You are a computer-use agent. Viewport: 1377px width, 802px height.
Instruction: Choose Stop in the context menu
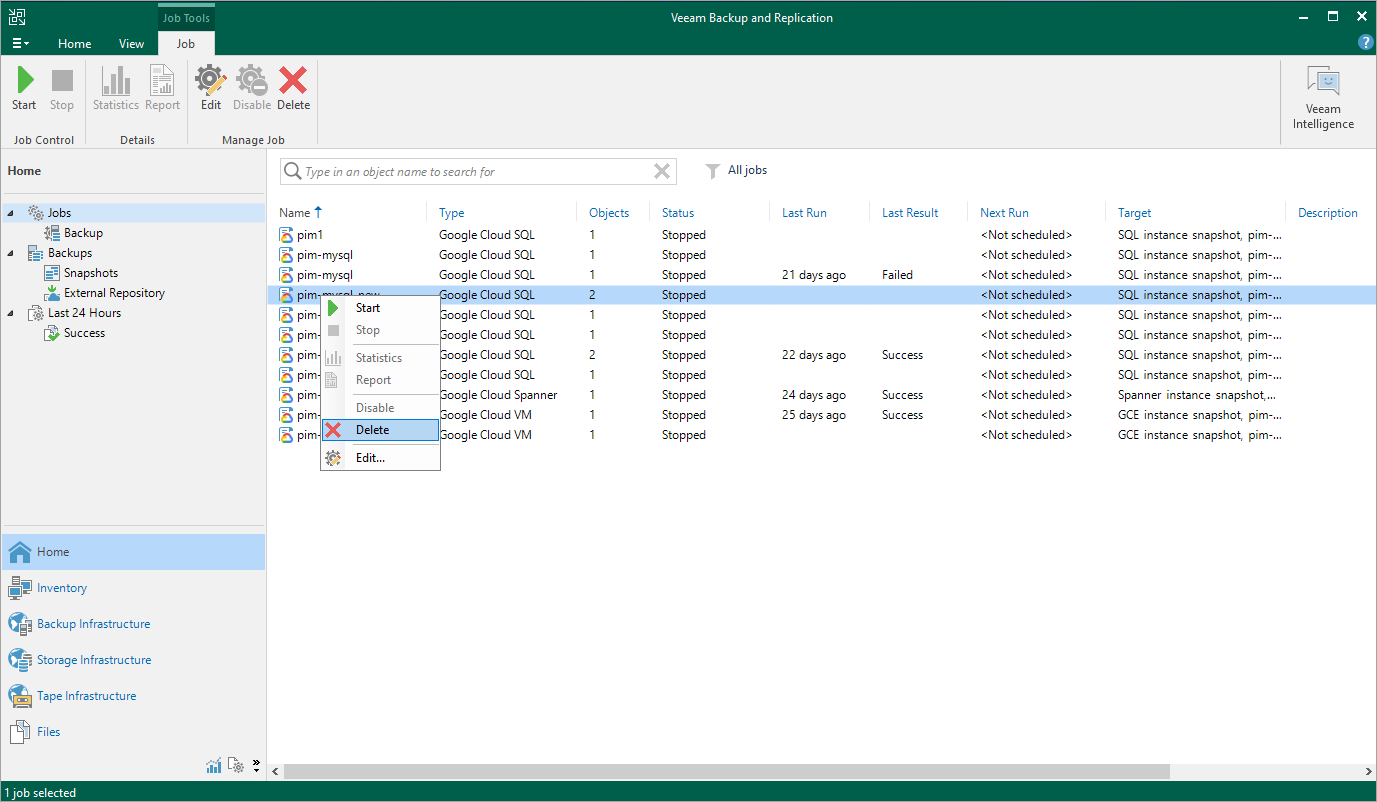tap(380, 330)
